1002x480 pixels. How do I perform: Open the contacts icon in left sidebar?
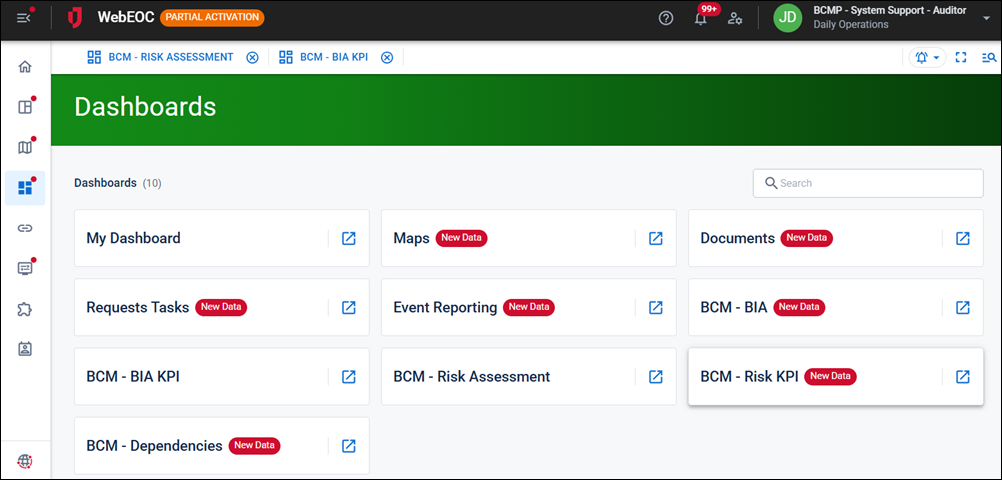pyautogui.click(x=25, y=349)
